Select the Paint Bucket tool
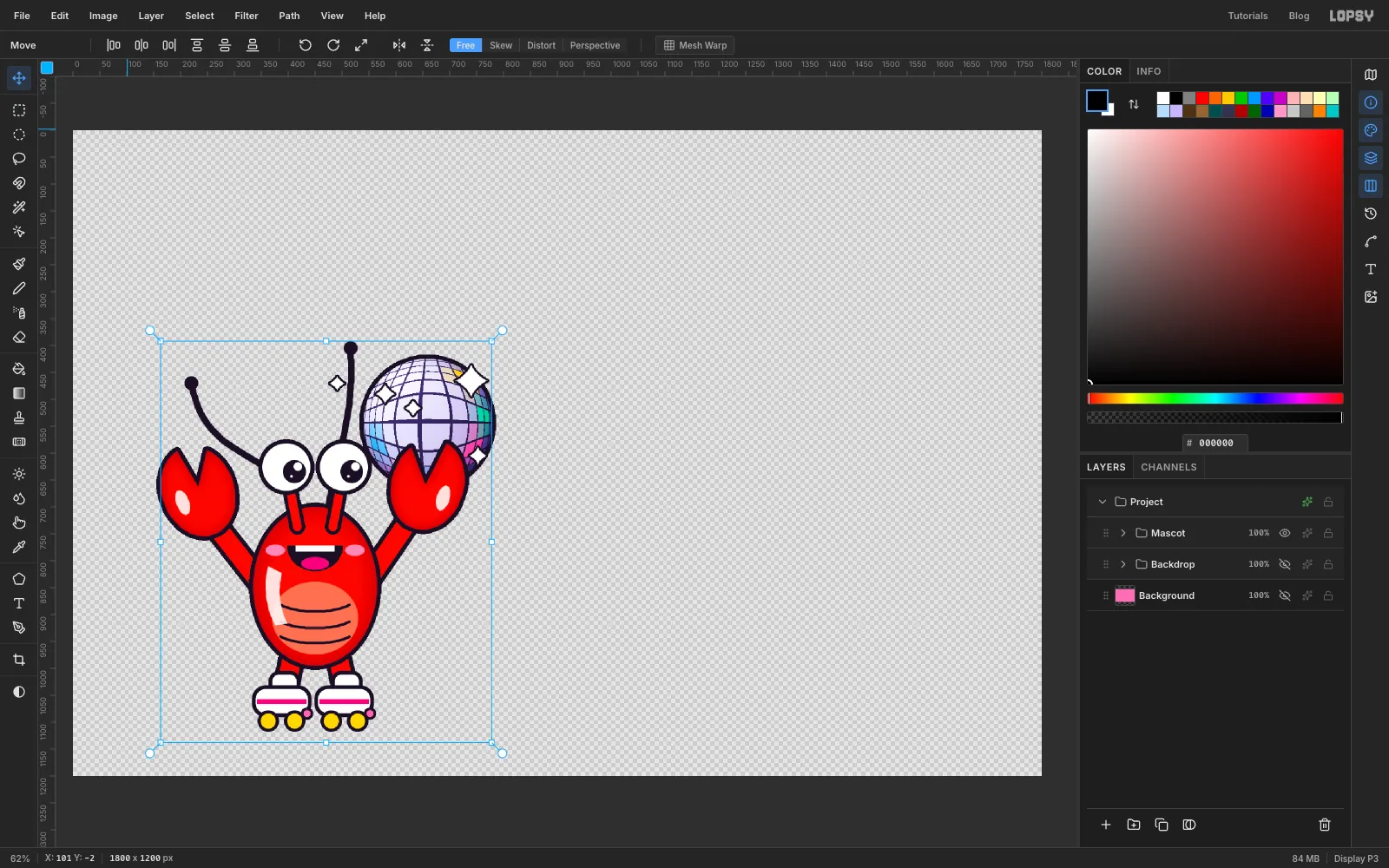The width and height of the screenshot is (1389, 868). (x=18, y=369)
